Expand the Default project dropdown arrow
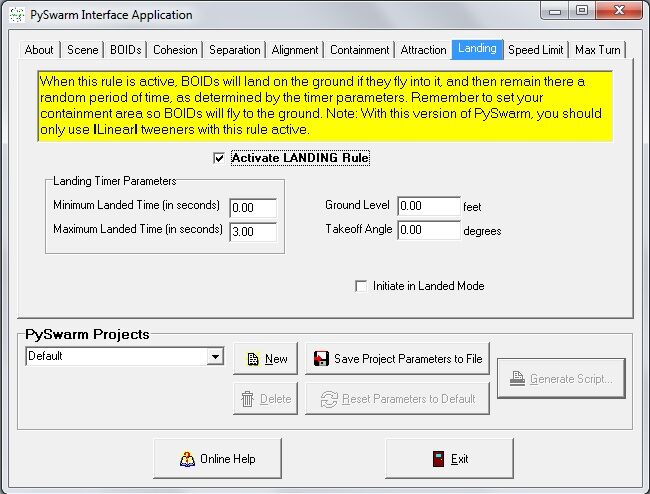The width and height of the screenshot is (650, 494). tap(215, 356)
